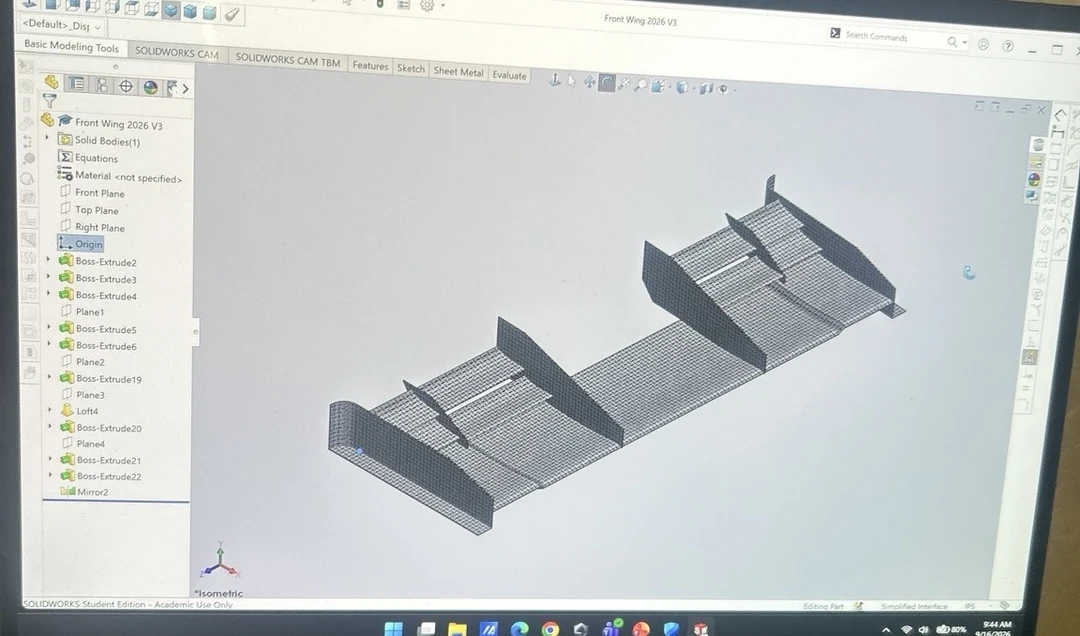The image size is (1080, 636).
Task: Switch to the Basic Modeling Tools tab
Action: point(71,47)
